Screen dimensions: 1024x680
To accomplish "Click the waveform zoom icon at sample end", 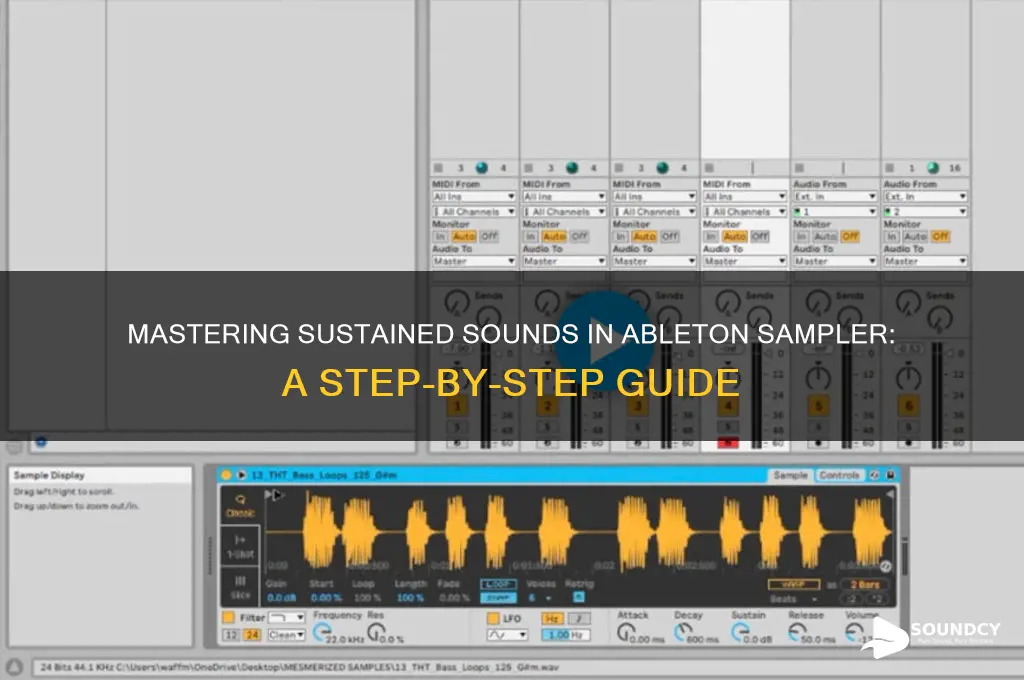I will click(x=886, y=566).
